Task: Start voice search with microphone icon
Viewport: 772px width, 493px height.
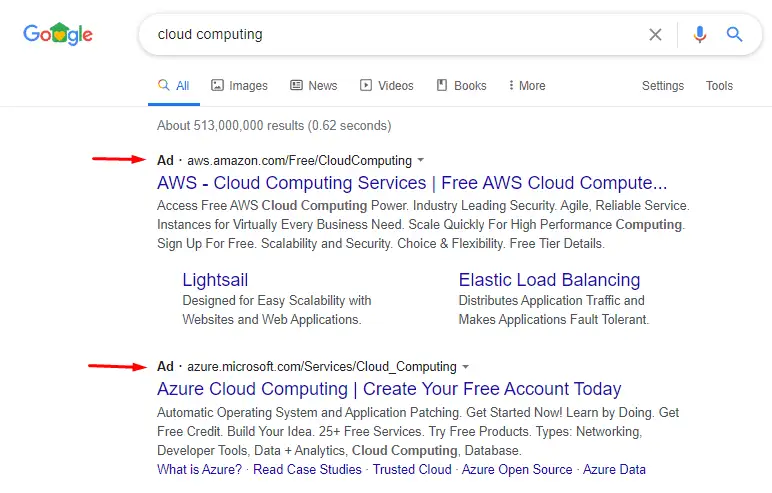Action: pyautogui.click(x=700, y=34)
